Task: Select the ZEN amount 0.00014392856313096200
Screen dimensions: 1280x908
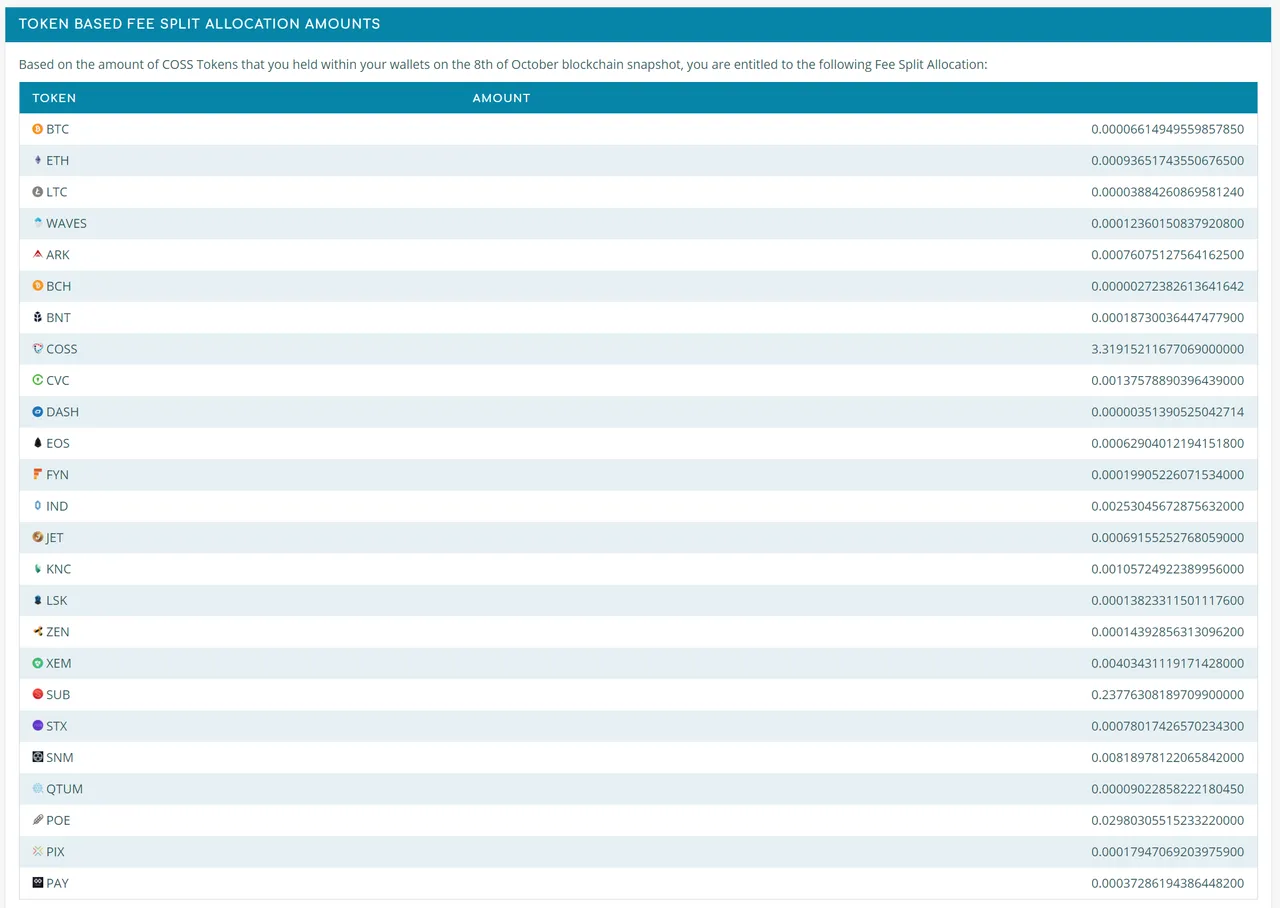Action: 1167,632
